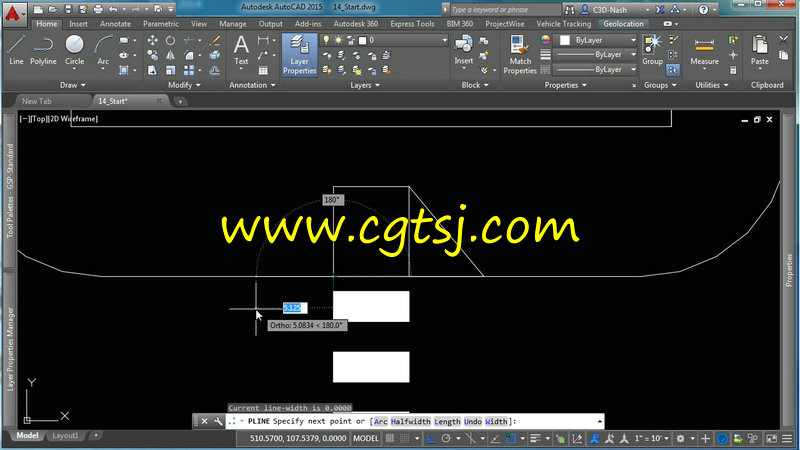The height and width of the screenshot is (450, 800).
Task: Expand the Annotation panel
Action: [252, 85]
